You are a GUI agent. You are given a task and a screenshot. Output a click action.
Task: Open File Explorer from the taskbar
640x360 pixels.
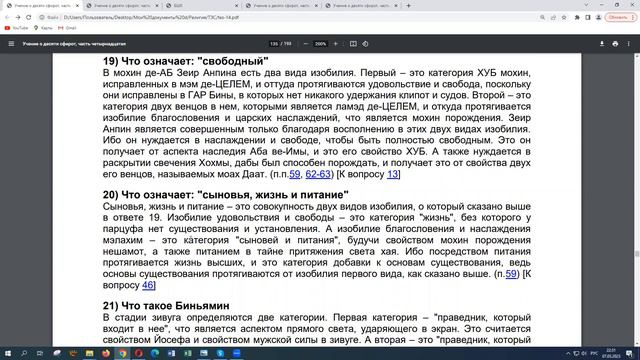click(89, 353)
